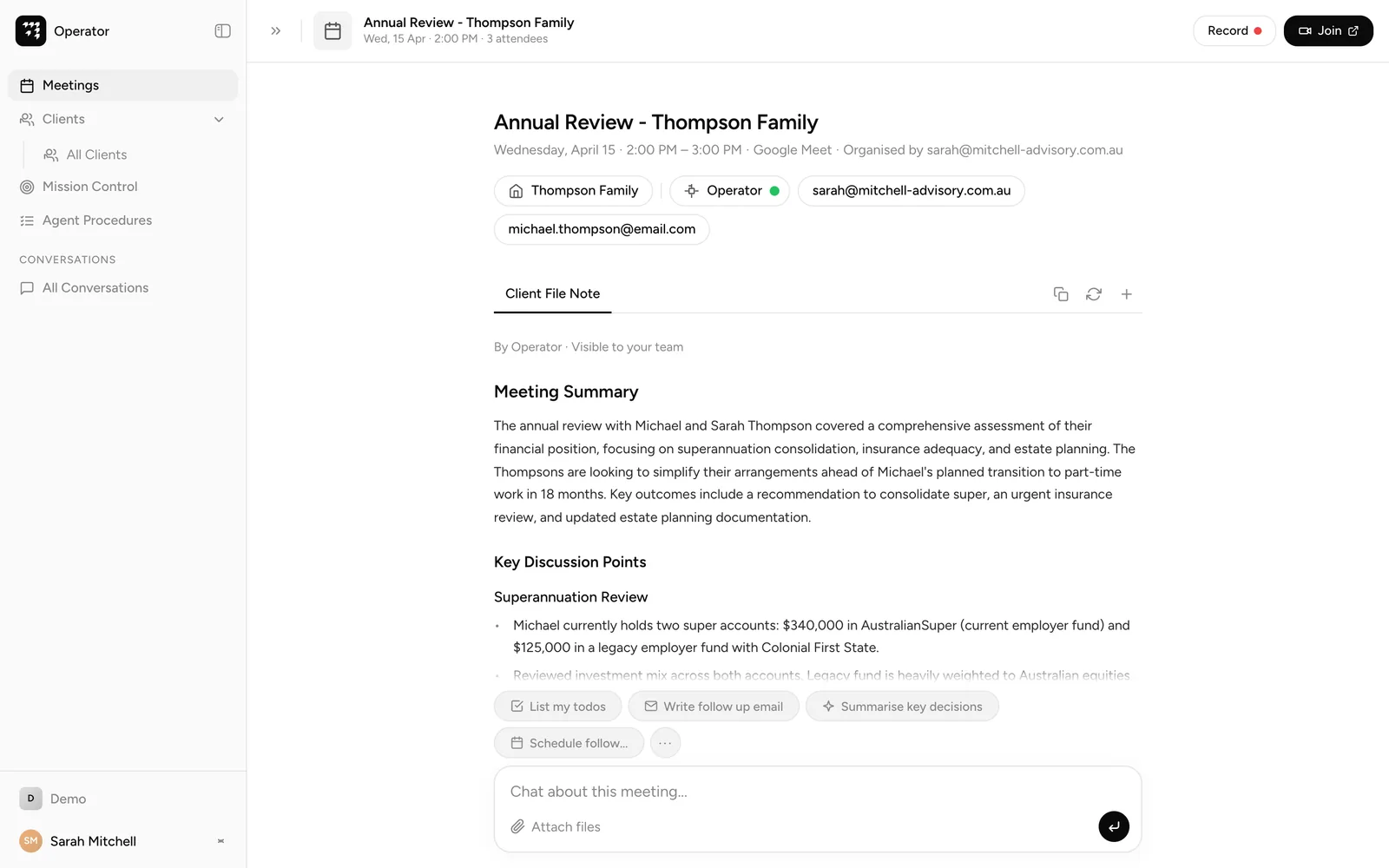Show more suggested actions
1389x868 pixels.
[665, 743]
